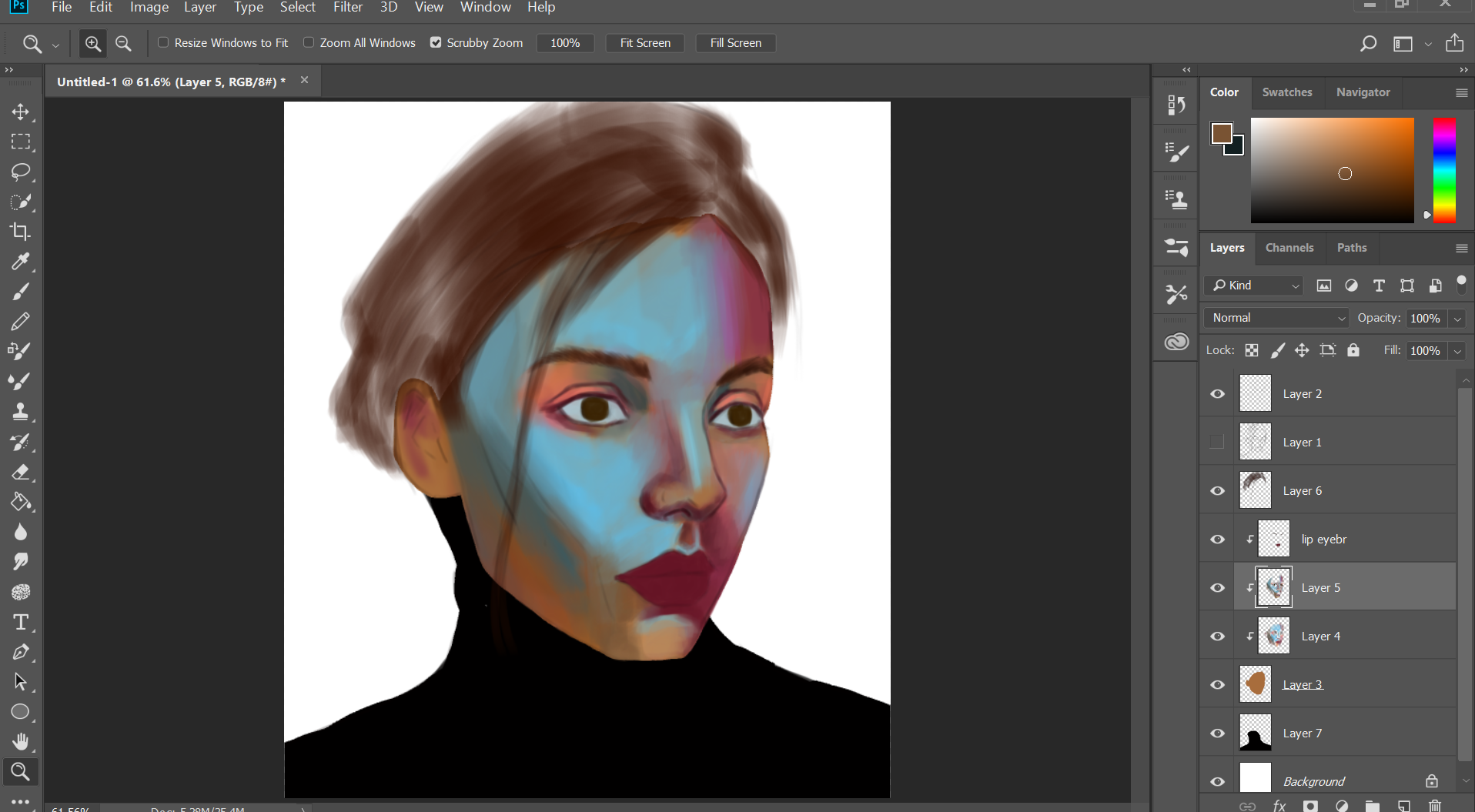Screen dimensions: 1475x812
Task: Click the Add layer mask icon
Action: (x=1310, y=806)
